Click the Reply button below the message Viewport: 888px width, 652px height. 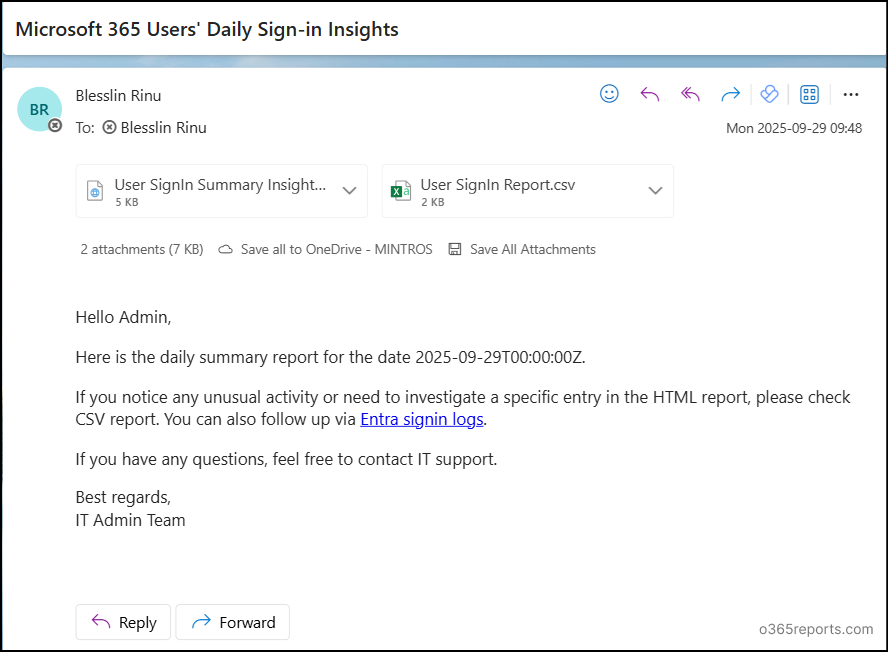pos(122,622)
